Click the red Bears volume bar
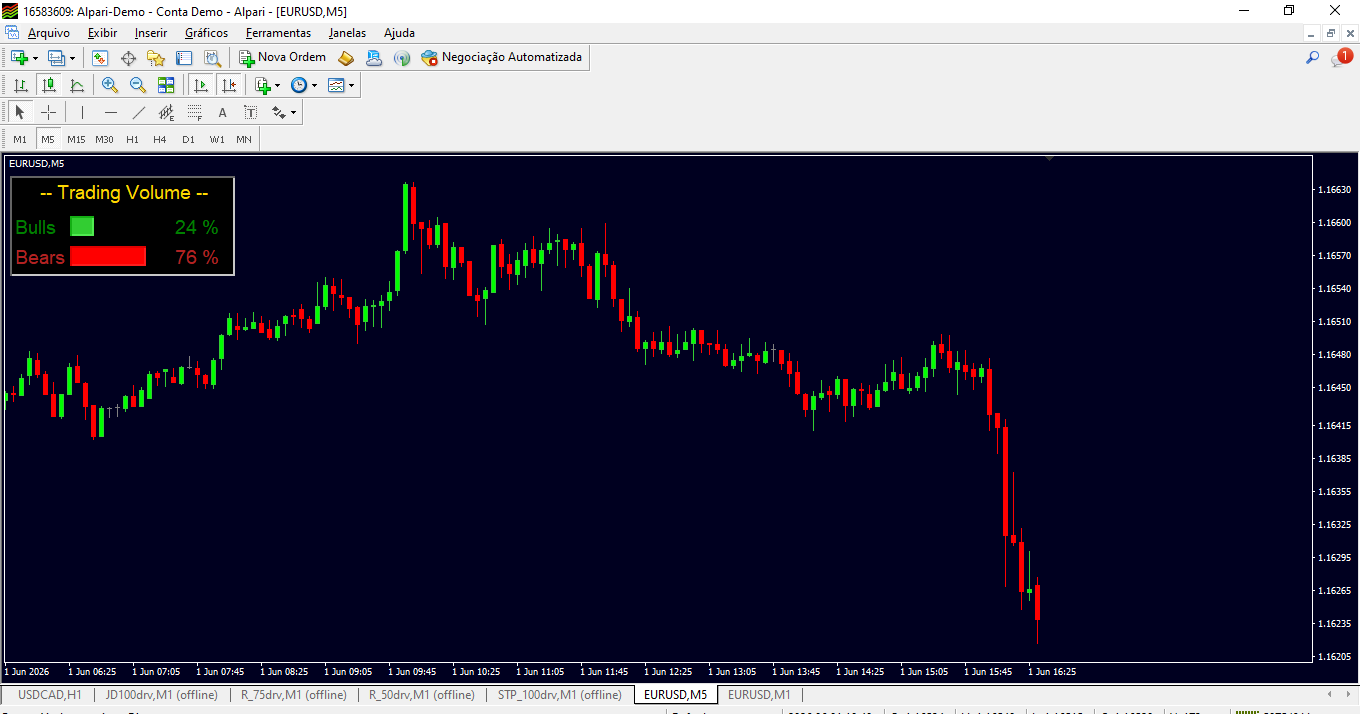1360x714 pixels. (x=108, y=256)
